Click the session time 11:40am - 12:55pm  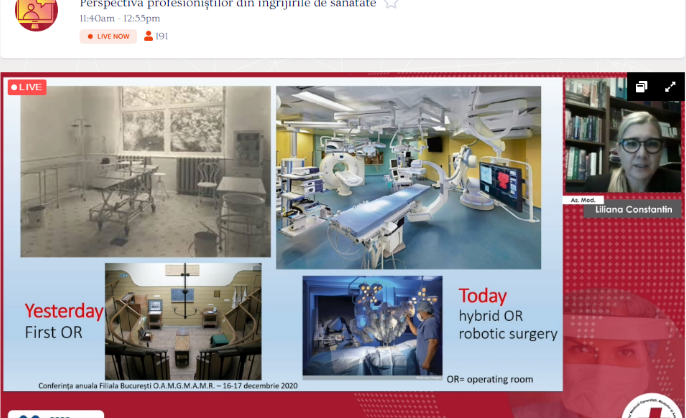pyautogui.click(x=122, y=18)
